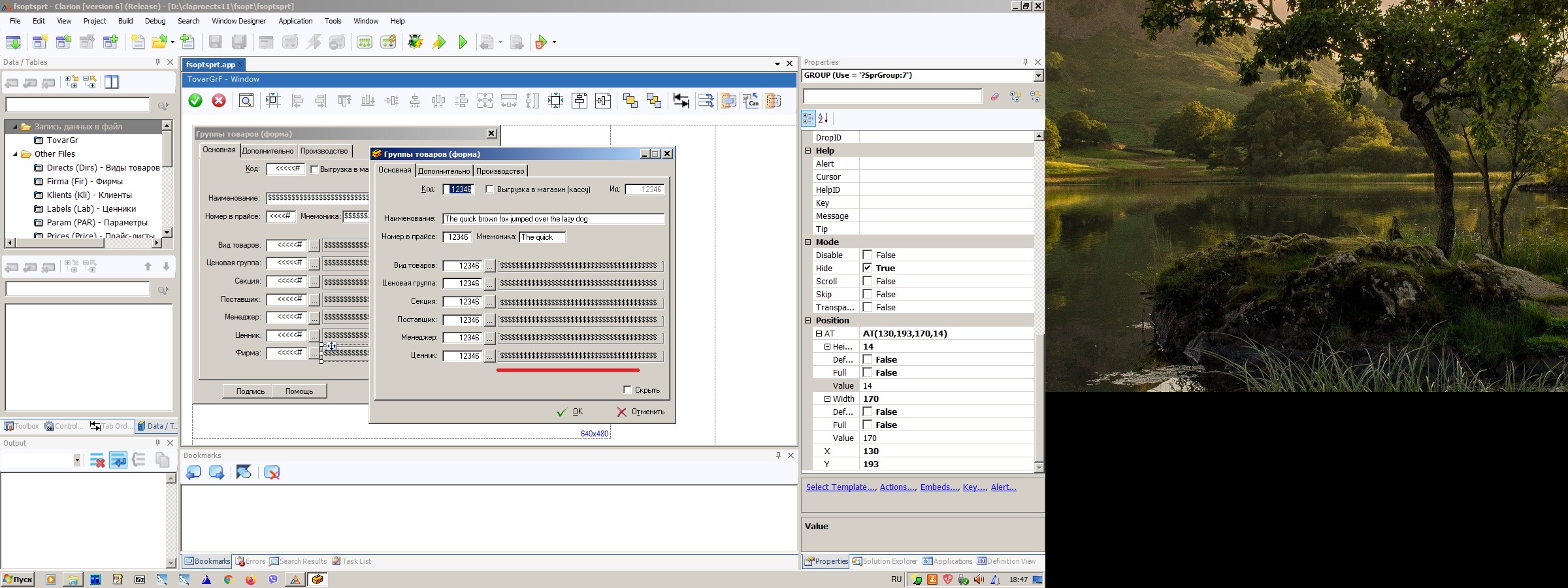Screen dimensions: 1568x588
Task: Toggle the Hide property checkbox
Action: (867, 268)
